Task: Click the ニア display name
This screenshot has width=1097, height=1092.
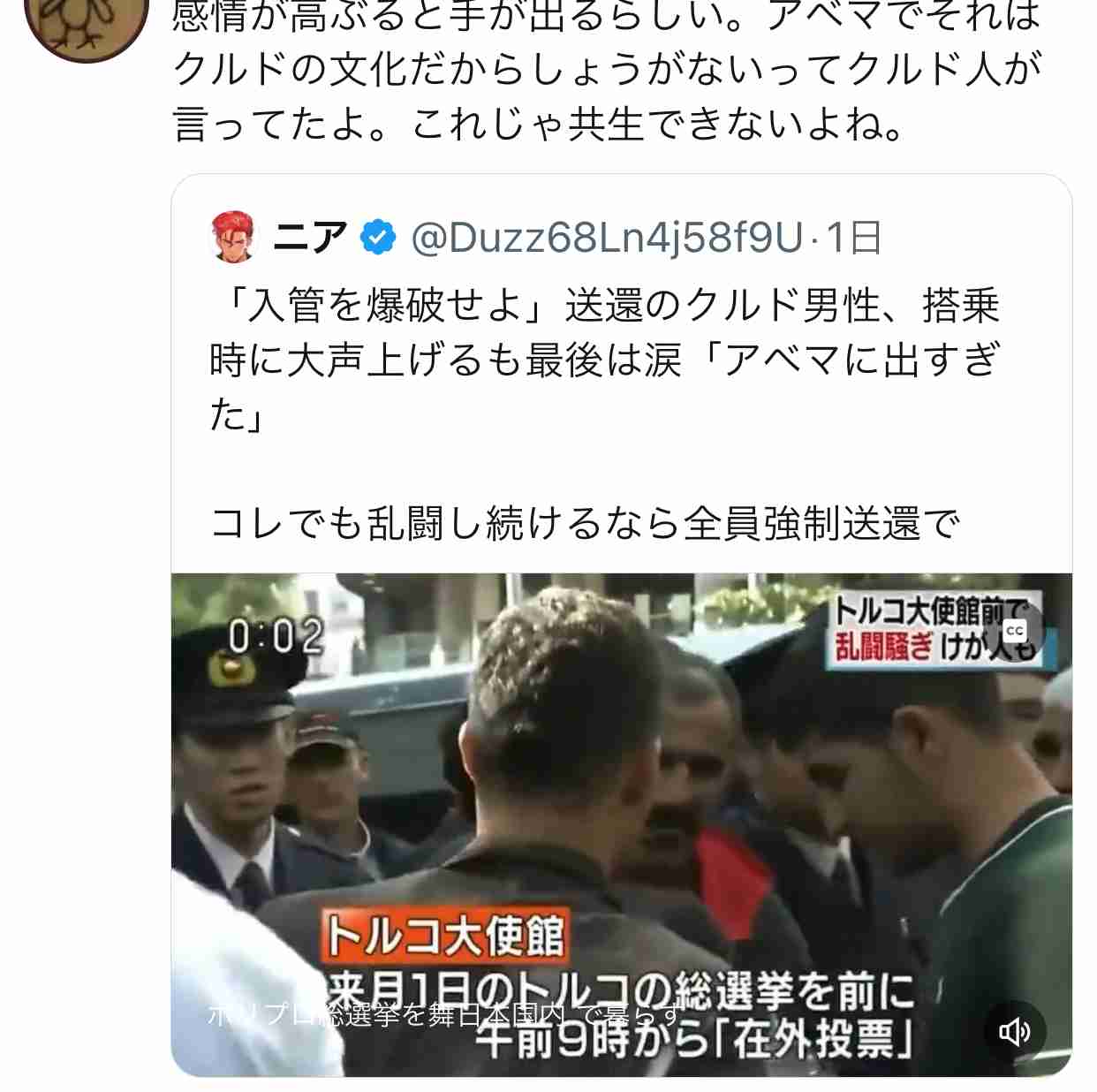Action: click(310, 238)
